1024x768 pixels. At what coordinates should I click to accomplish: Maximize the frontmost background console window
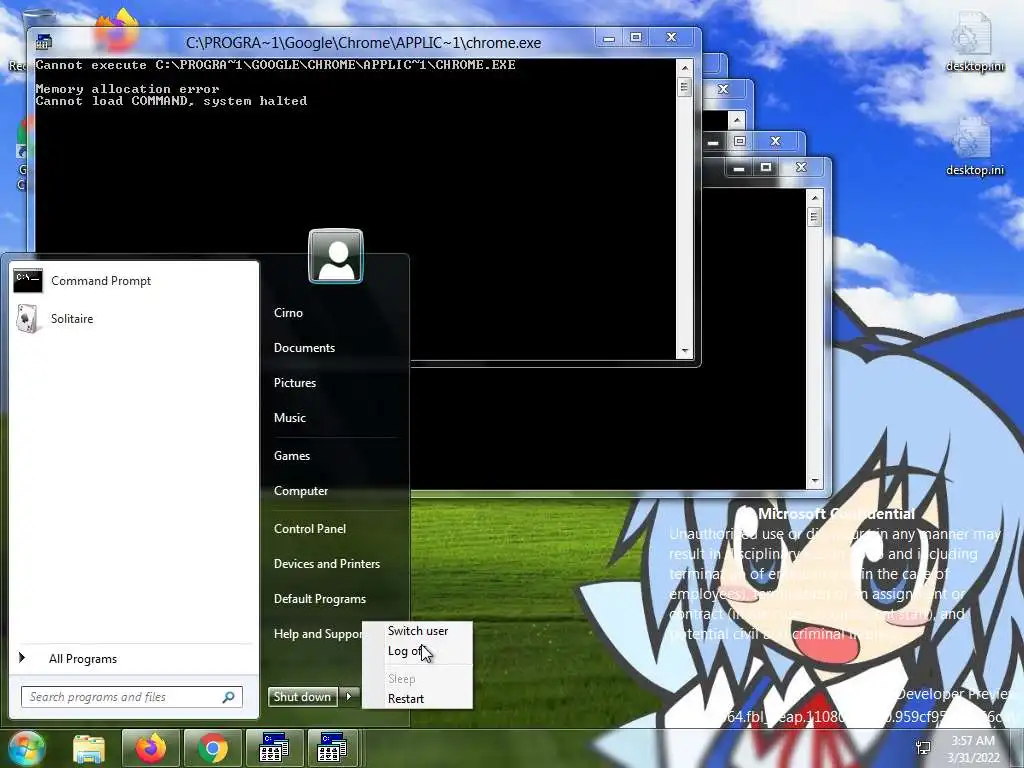point(765,168)
